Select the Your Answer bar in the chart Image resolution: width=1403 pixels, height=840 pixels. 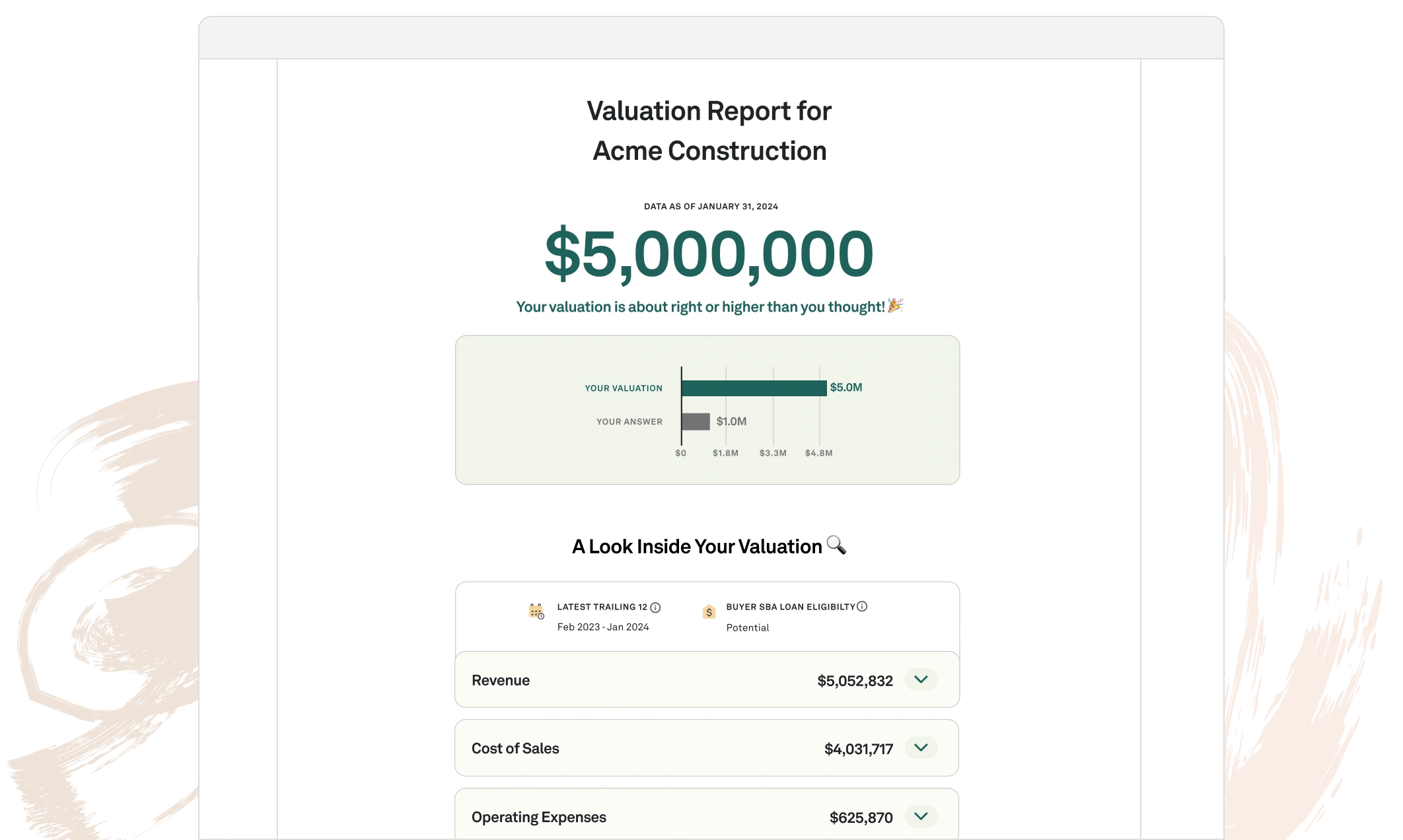tap(697, 421)
